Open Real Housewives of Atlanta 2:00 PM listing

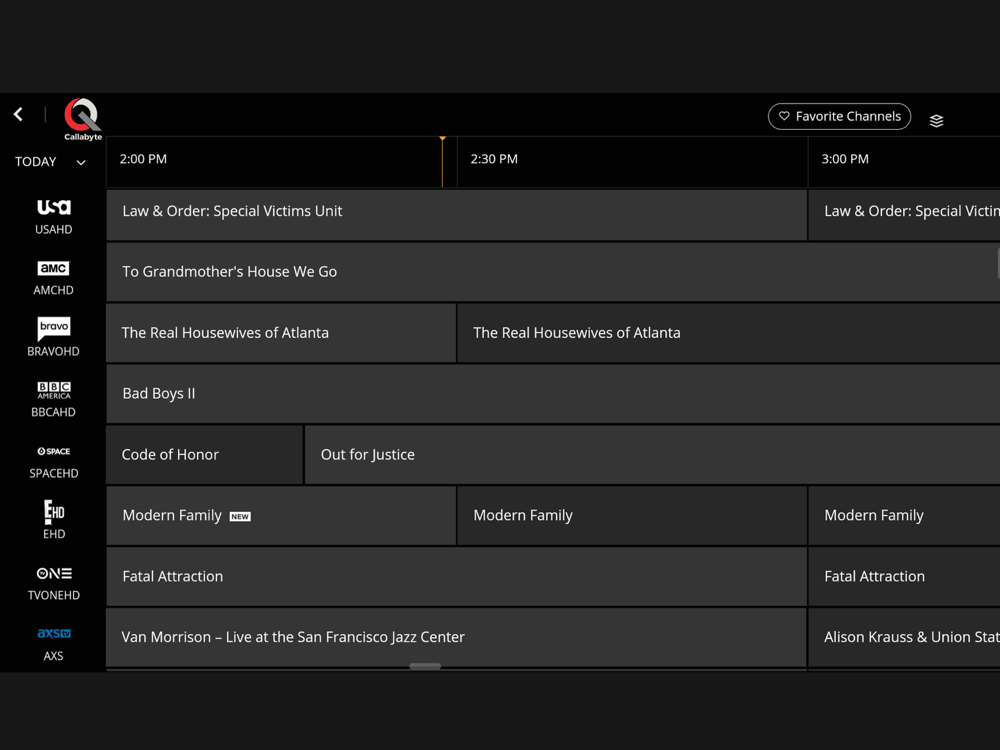click(281, 333)
